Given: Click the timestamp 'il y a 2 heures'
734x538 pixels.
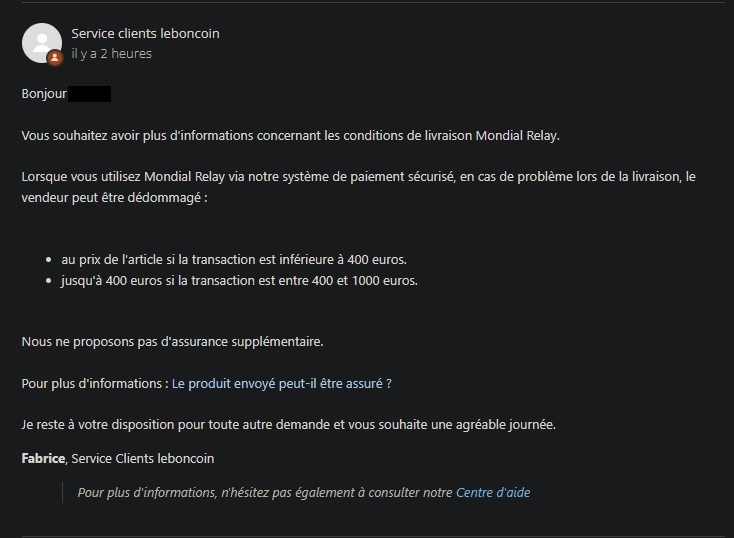Looking at the screenshot, I should (x=111, y=54).
